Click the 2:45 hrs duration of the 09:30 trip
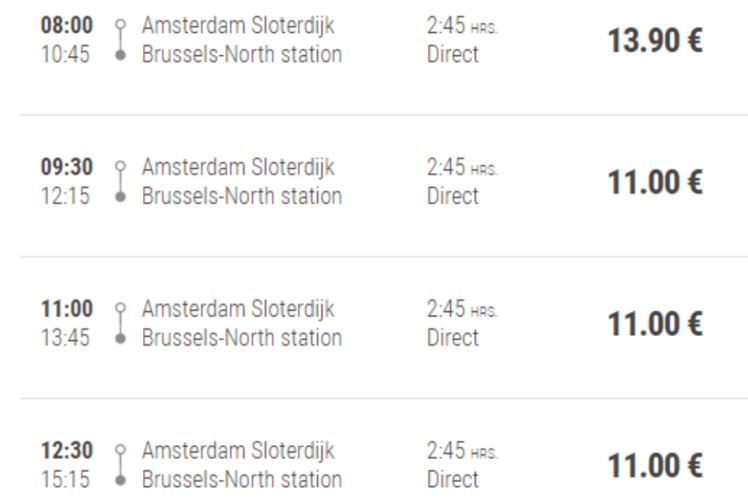 click(x=462, y=167)
